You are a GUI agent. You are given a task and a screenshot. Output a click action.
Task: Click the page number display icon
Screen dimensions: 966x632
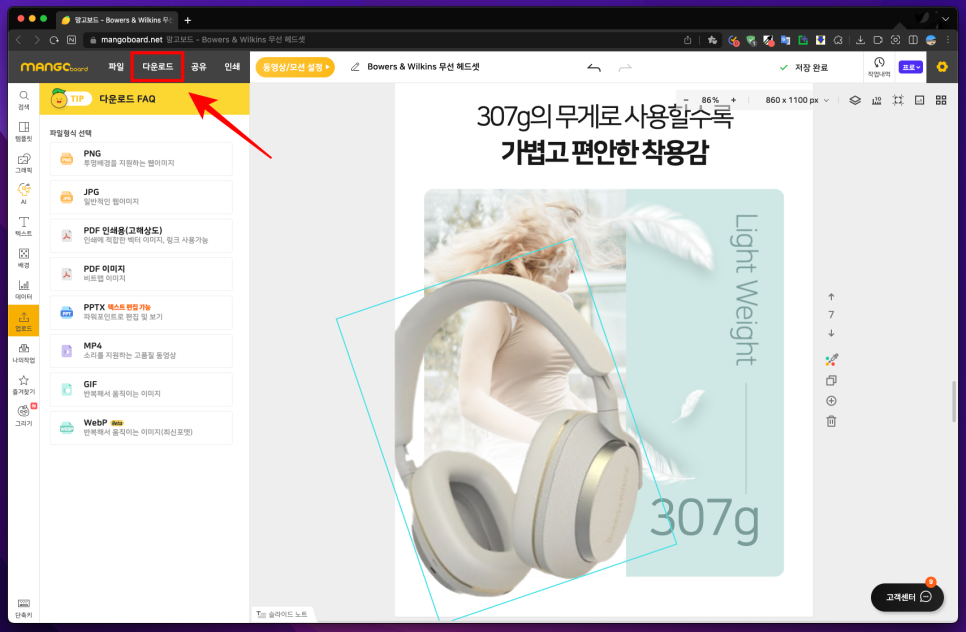920,100
